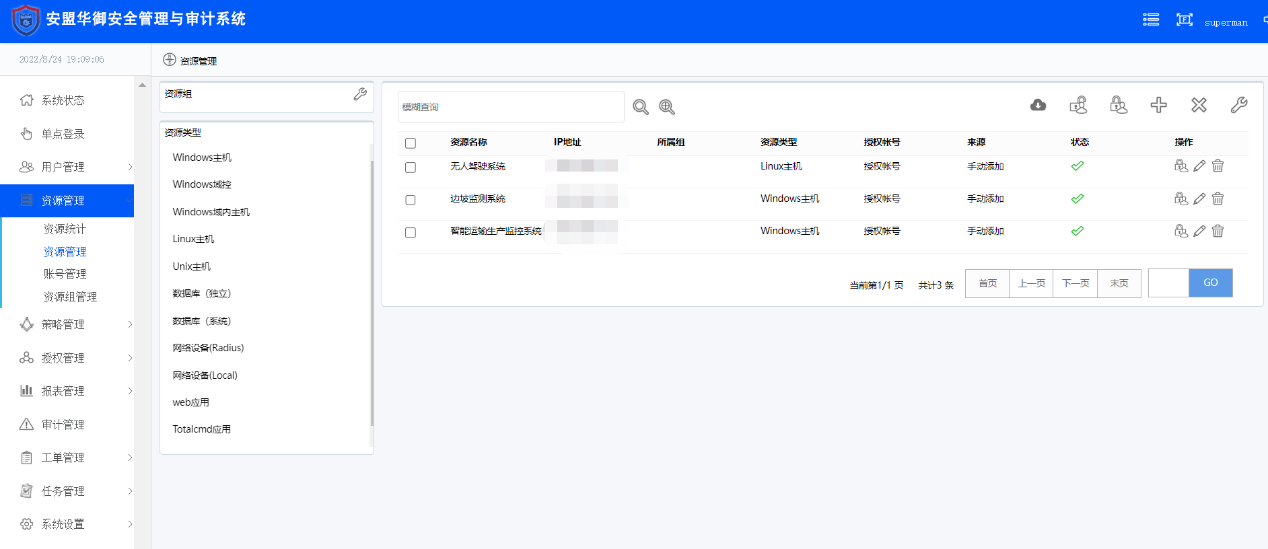Click the plus icon to add resource
The width and height of the screenshot is (1268, 549).
tap(1158, 105)
